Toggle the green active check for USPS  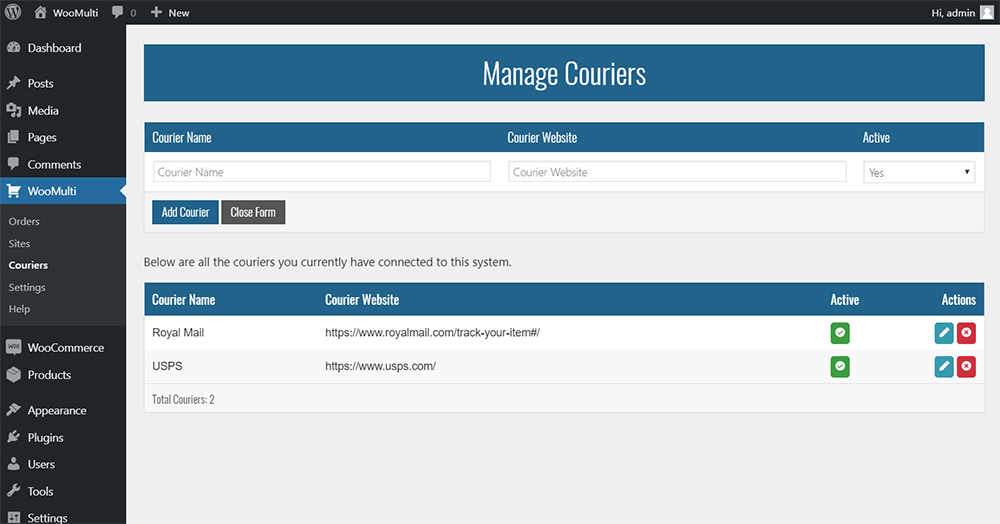840,367
